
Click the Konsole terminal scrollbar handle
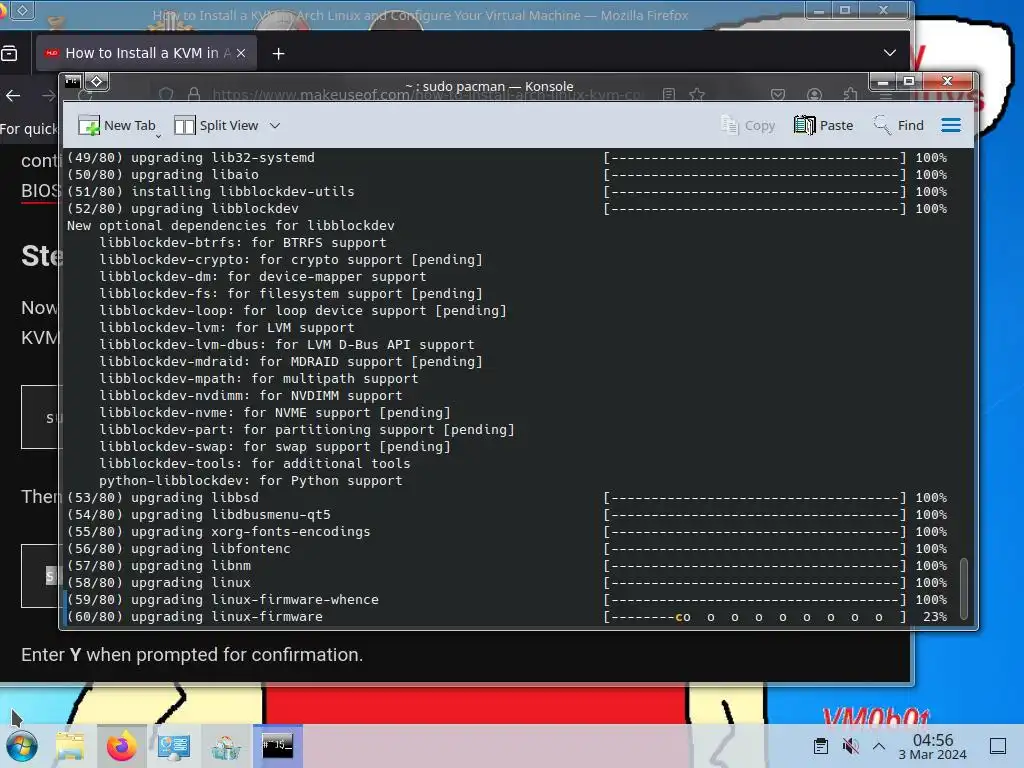click(x=963, y=588)
